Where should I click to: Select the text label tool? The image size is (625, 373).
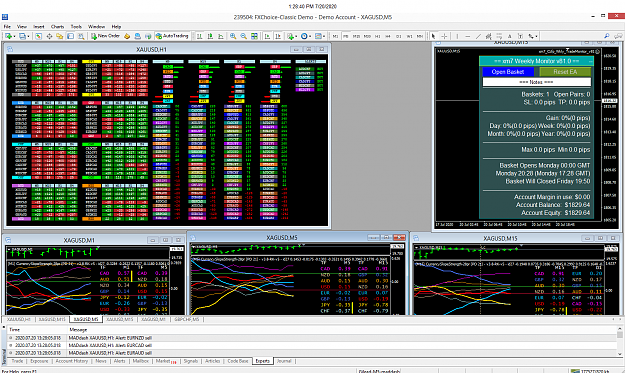(x=509, y=36)
